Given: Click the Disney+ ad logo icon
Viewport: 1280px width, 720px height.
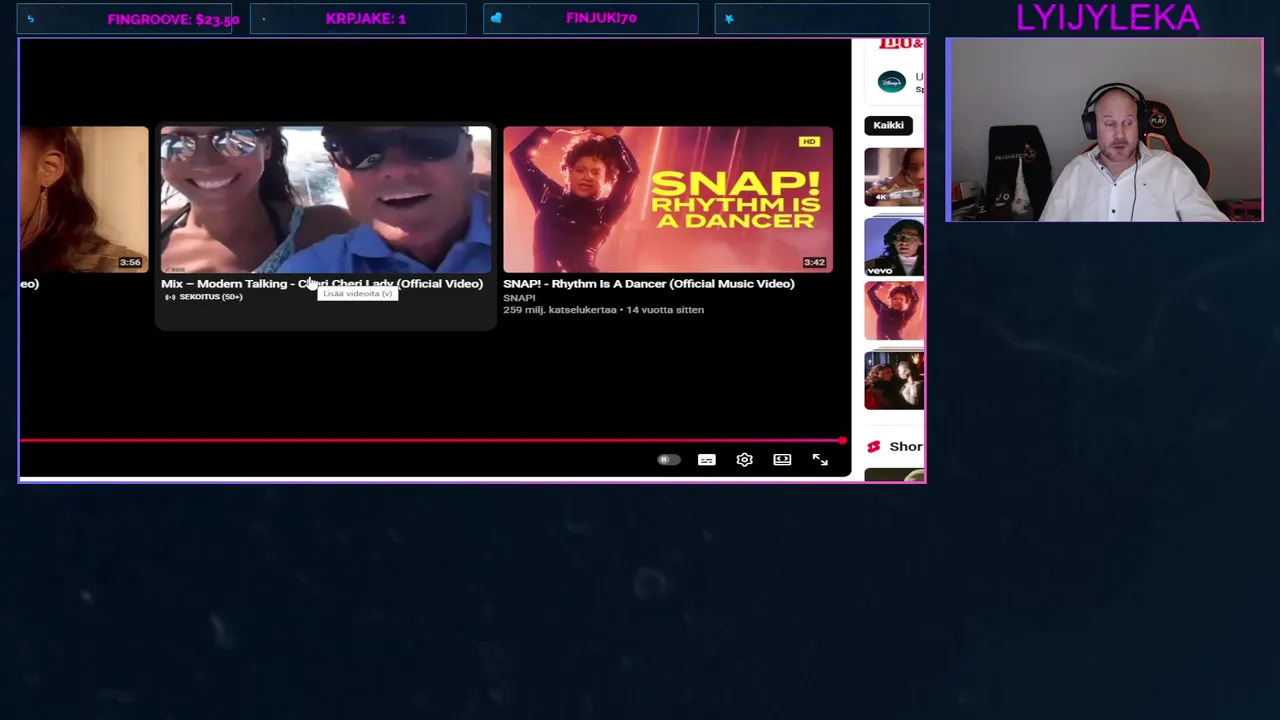Looking at the screenshot, I should tap(891, 82).
